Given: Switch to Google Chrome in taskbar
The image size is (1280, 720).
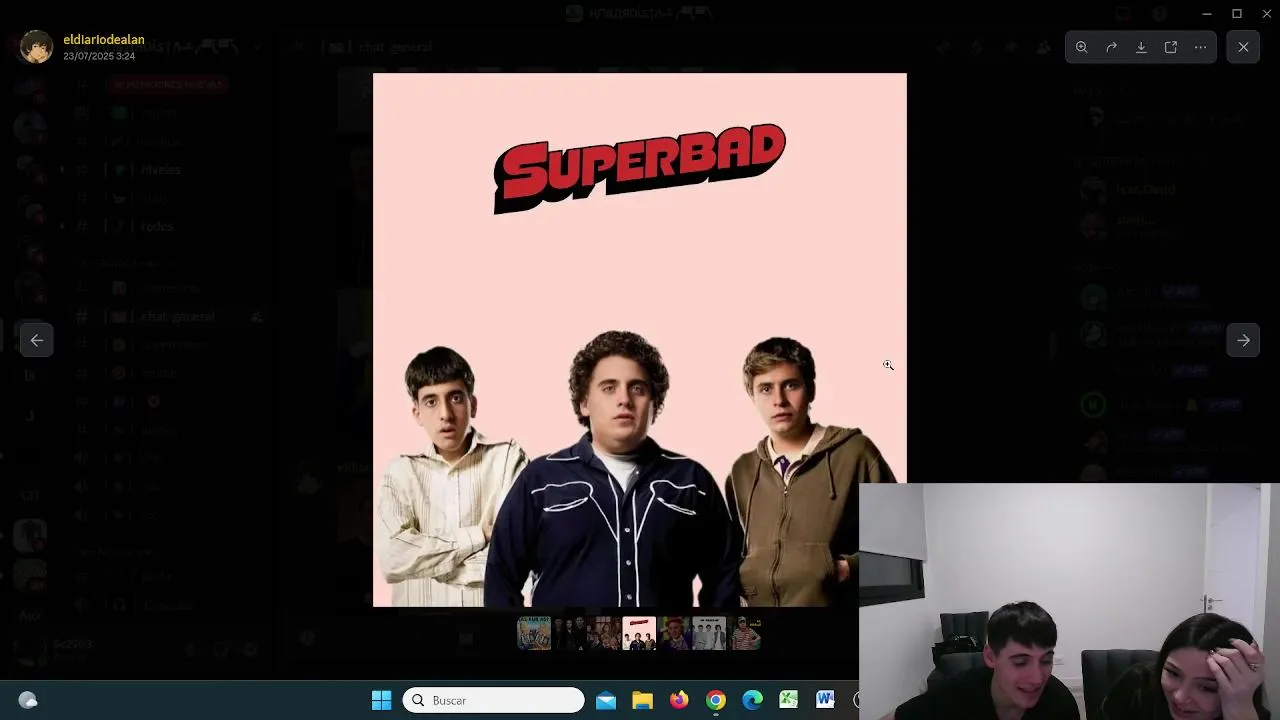Looking at the screenshot, I should click(x=716, y=700).
